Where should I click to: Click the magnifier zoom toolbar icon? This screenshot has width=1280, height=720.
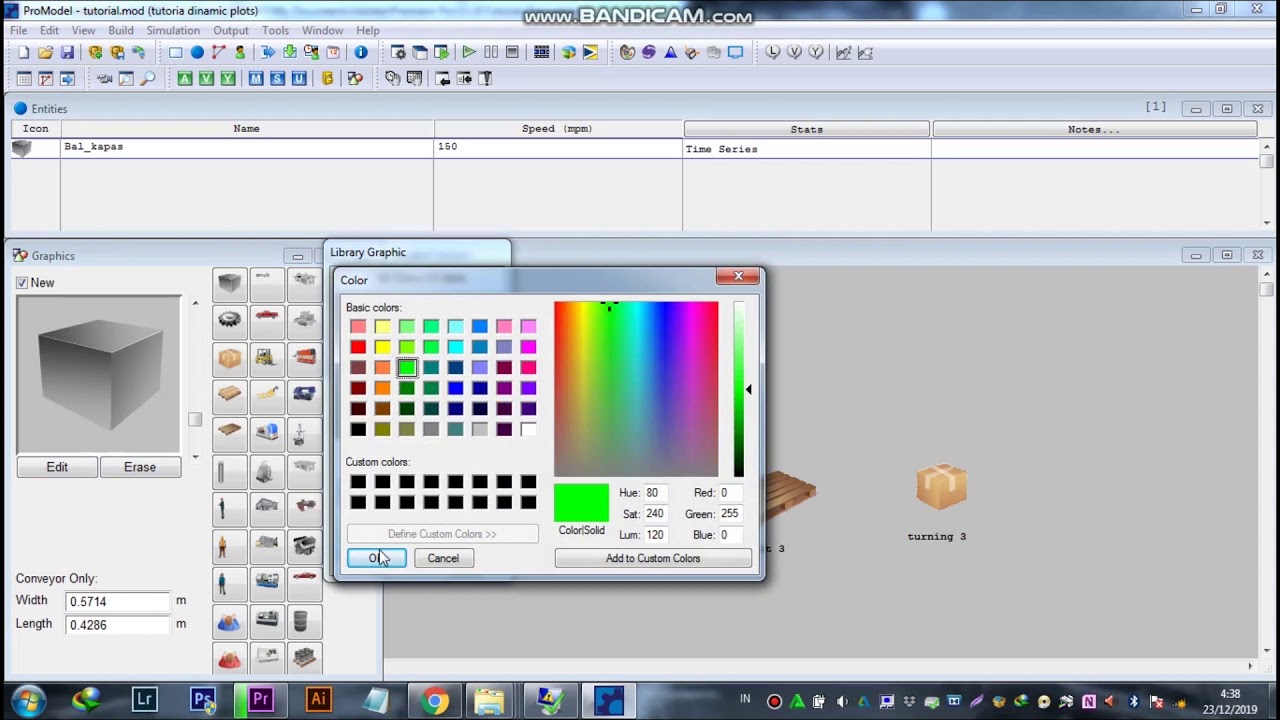coord(148,78)
